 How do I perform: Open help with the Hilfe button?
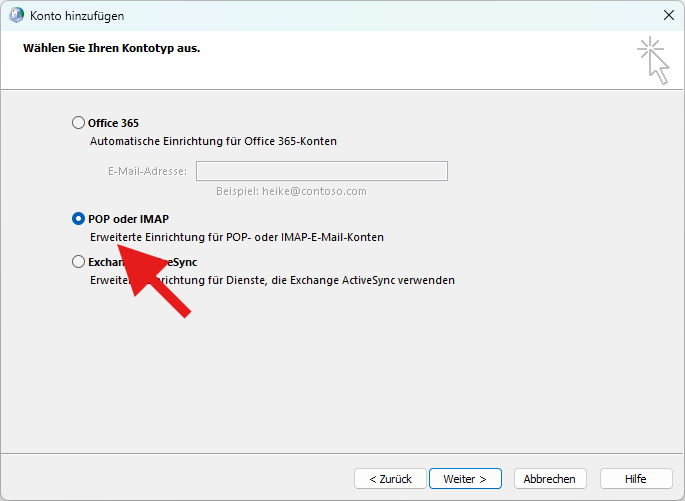635,479
